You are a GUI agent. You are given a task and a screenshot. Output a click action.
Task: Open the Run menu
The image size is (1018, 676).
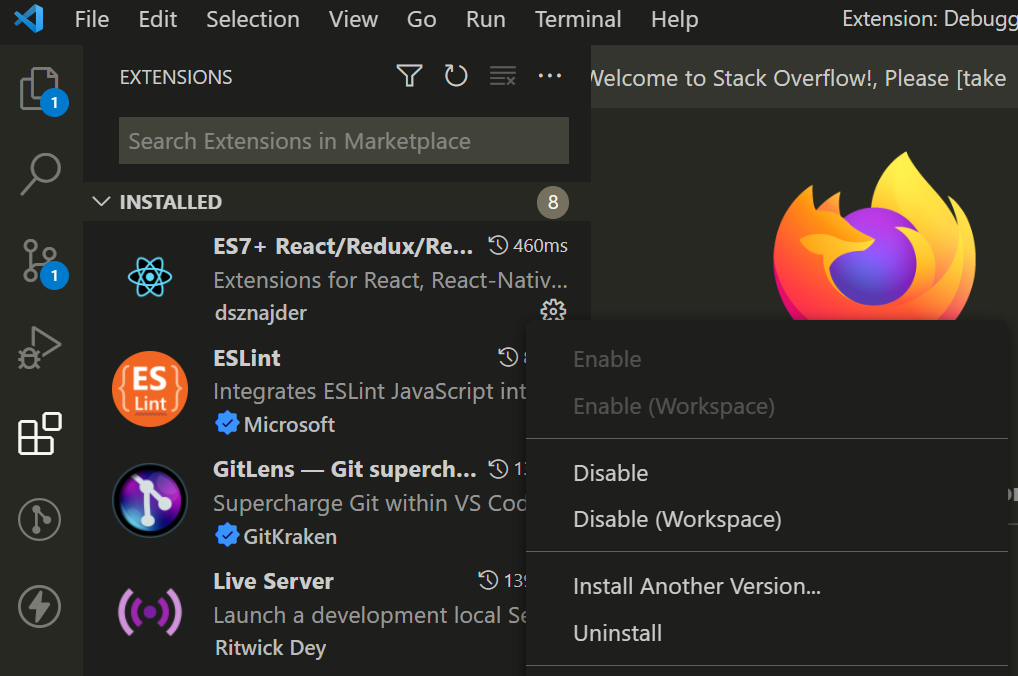486,19
